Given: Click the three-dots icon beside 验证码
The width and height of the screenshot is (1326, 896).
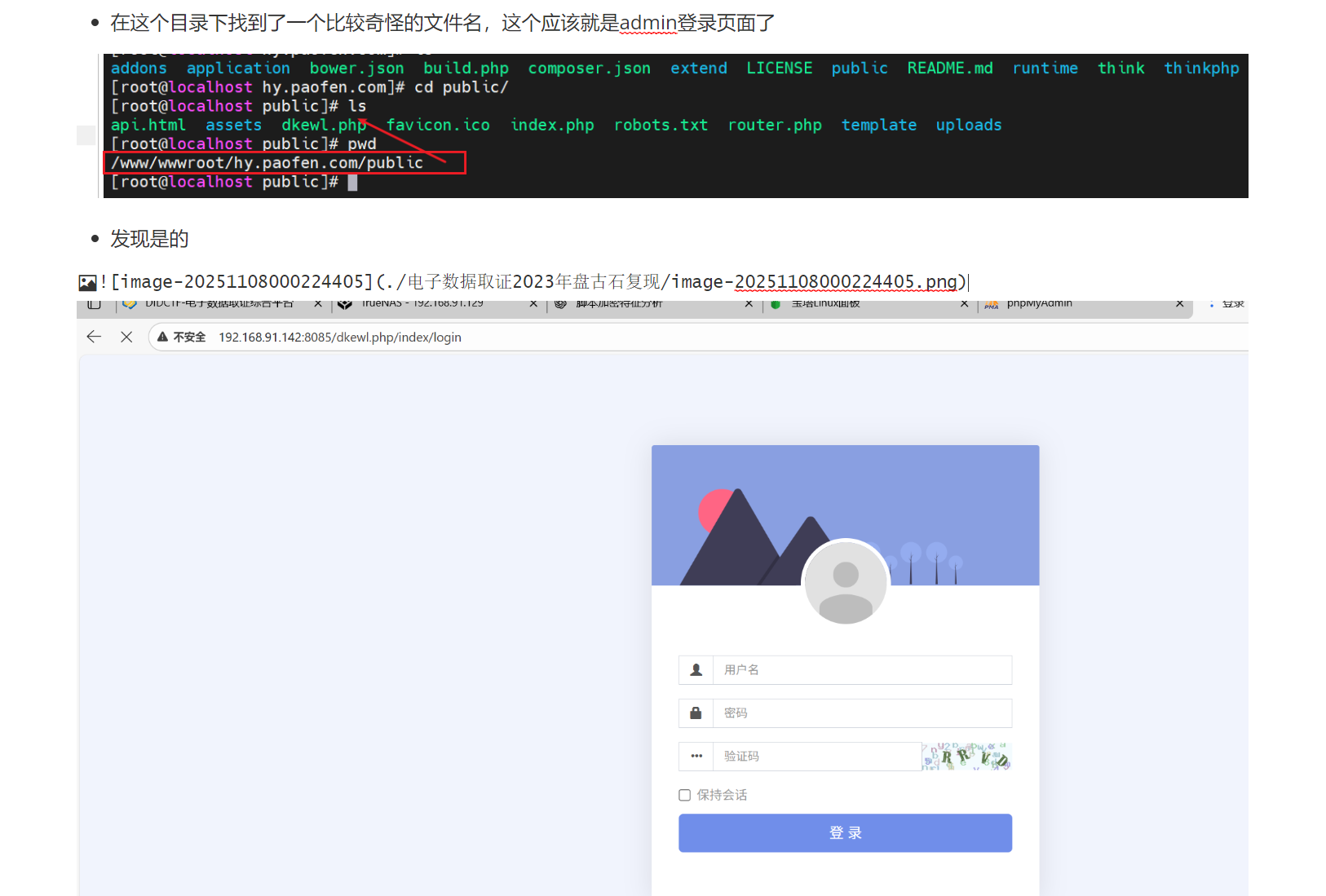Looking at the screenshot, I should tap(696, 757).
